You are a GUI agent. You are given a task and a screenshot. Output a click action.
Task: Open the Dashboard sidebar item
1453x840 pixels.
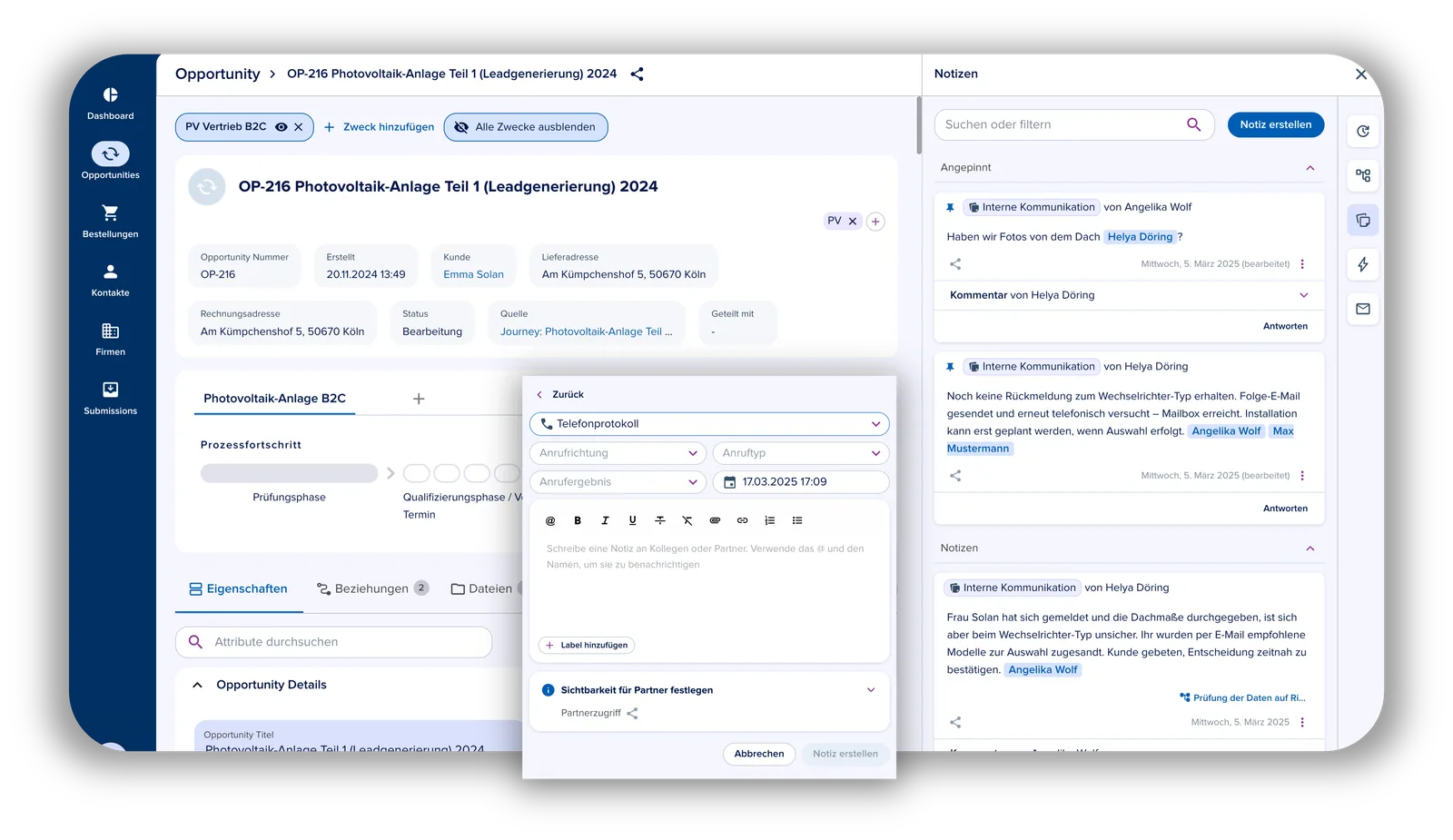pyautogui.click(x=110, y=104)
